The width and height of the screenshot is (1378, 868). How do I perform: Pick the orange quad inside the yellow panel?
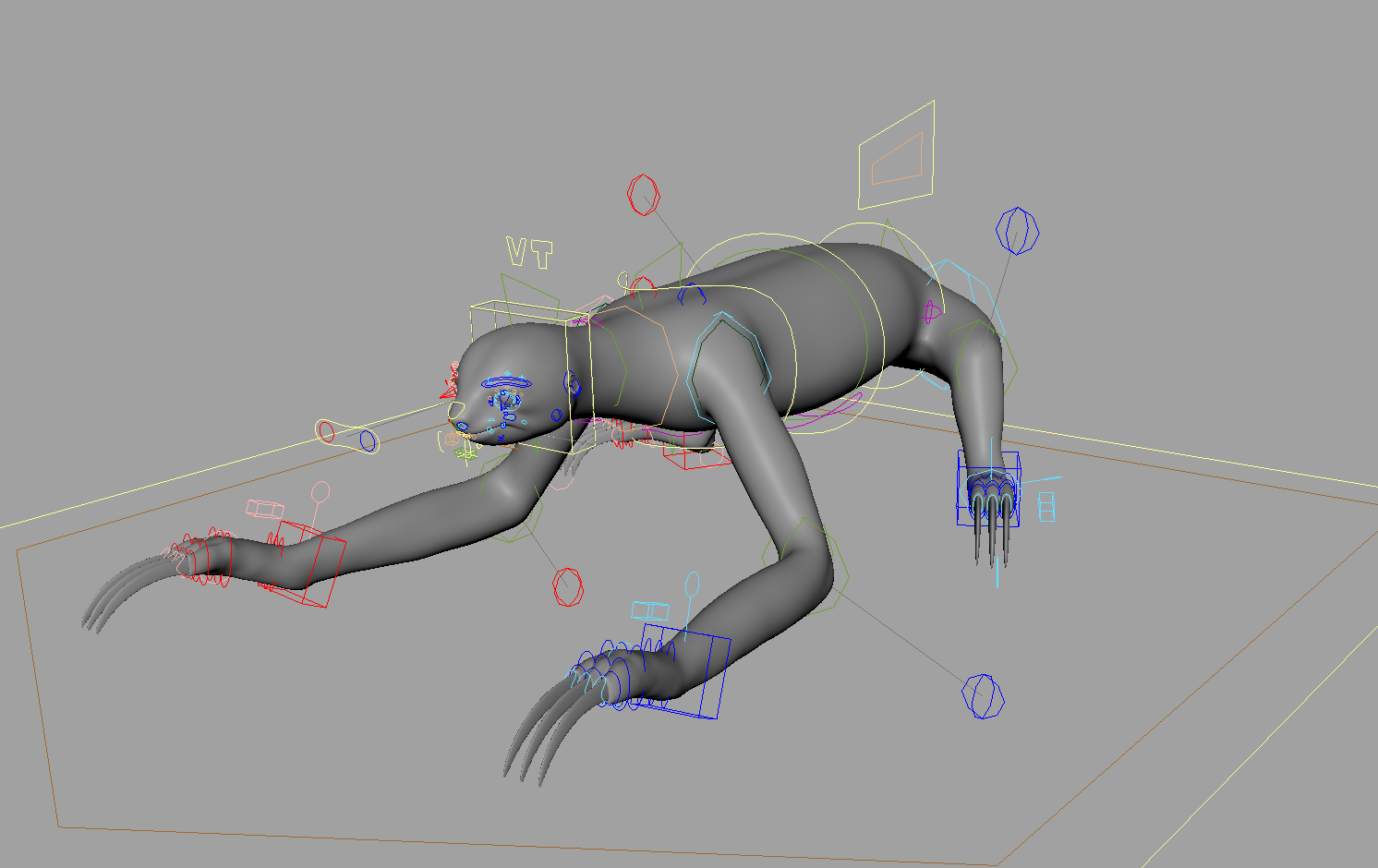897,158
